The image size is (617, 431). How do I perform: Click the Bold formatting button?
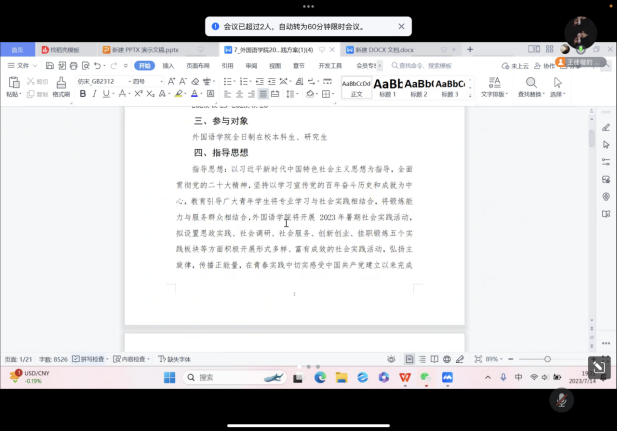click(x=83, y=94)
